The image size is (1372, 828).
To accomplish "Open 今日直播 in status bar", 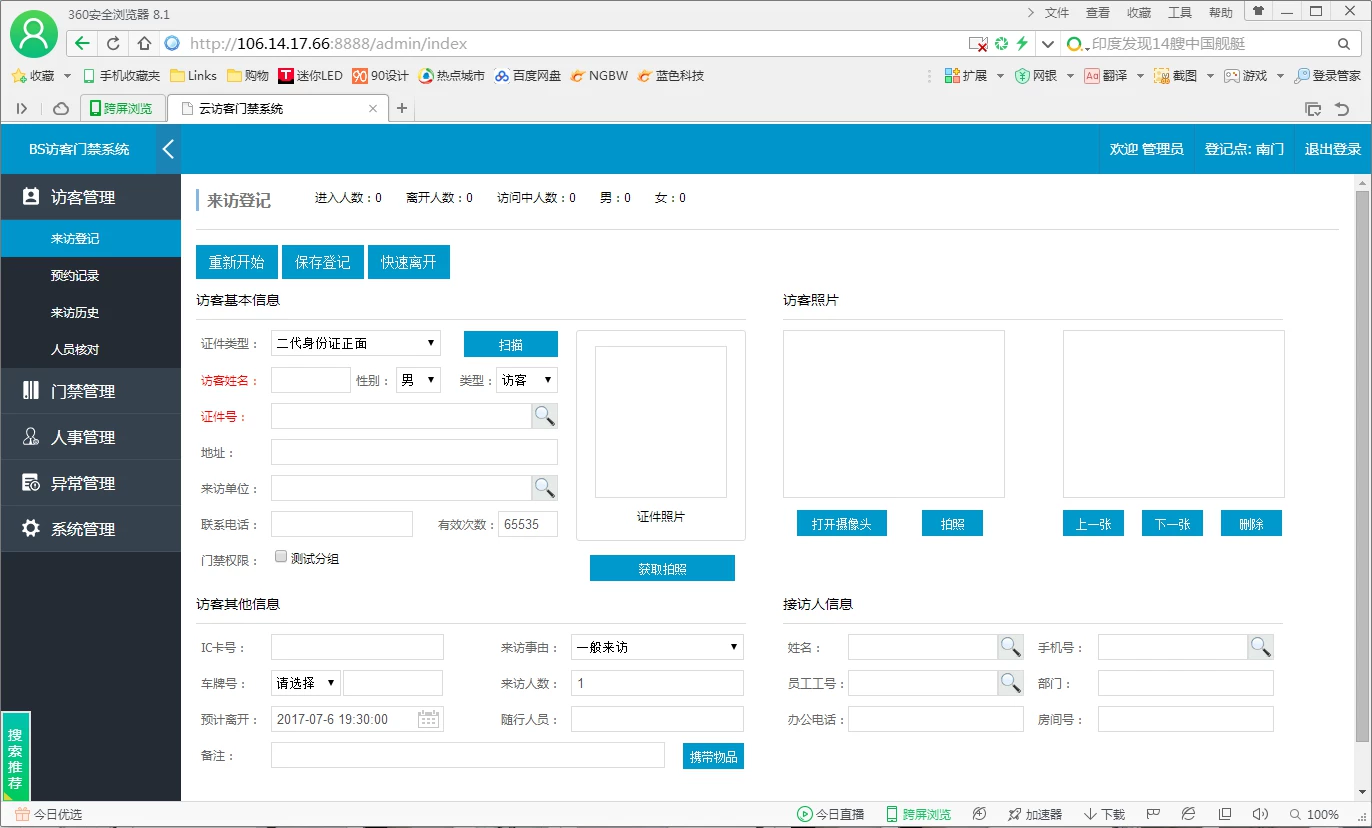I will [x=830, y=815].
